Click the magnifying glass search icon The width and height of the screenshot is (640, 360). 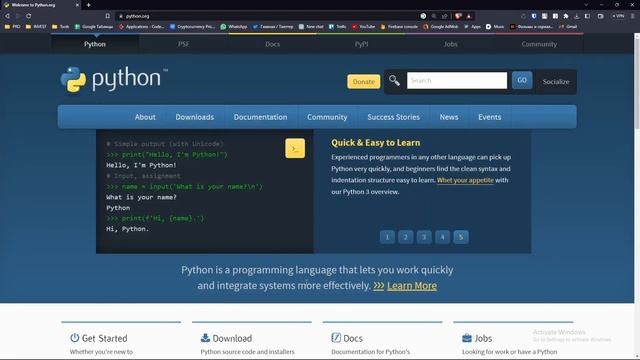click(394, 80)
